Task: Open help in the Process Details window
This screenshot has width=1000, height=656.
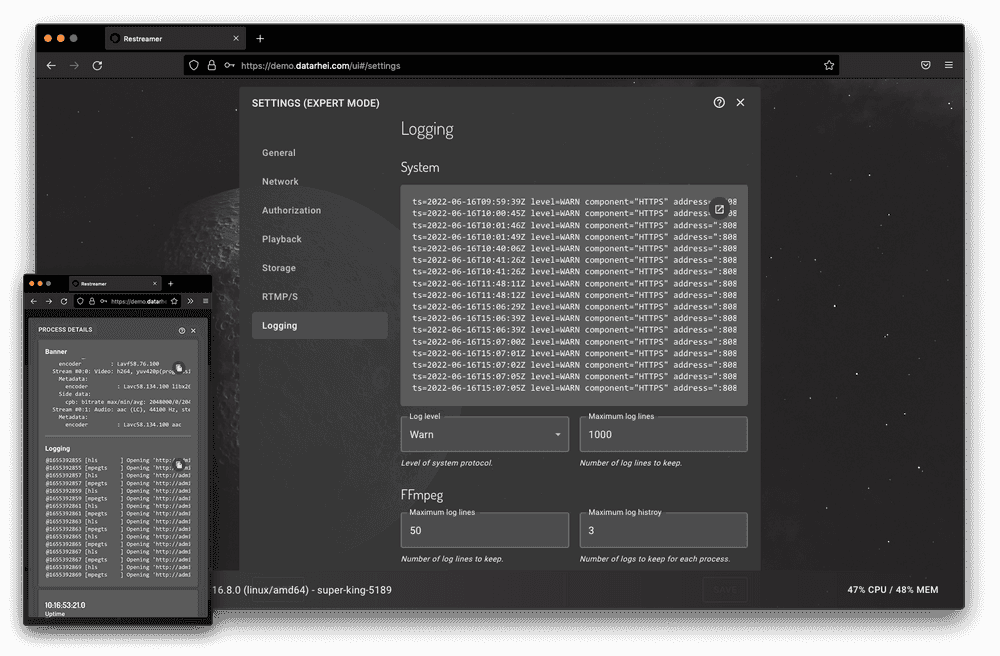Action: click(180, 330)
